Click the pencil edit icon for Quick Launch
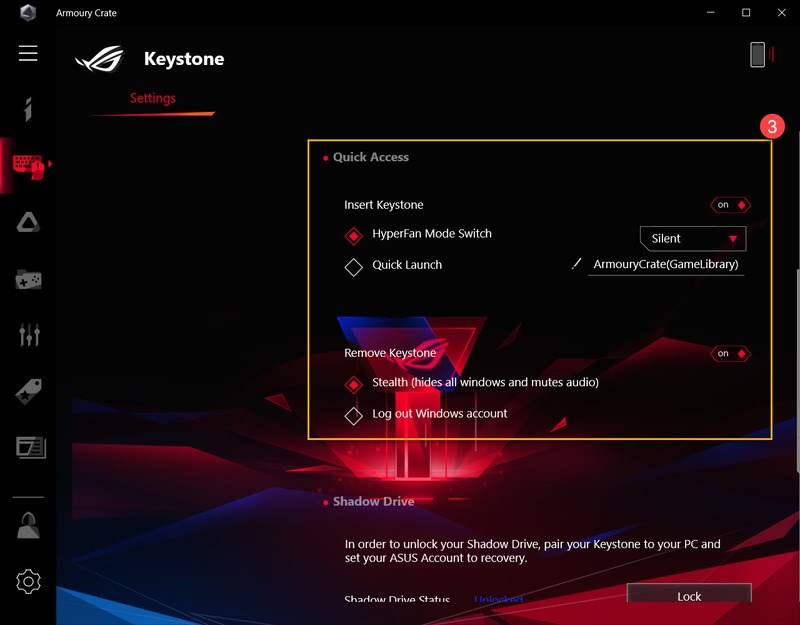 (x=576, y=264)
